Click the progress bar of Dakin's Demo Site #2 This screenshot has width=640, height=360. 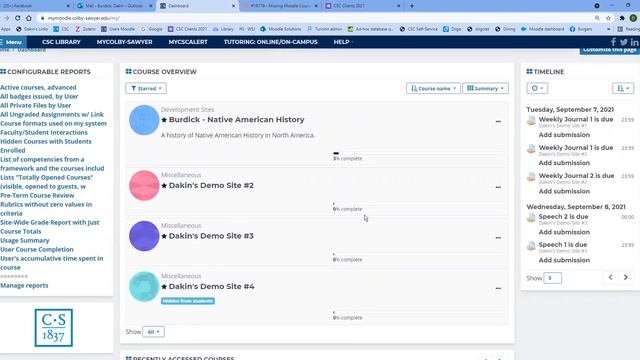tap(418, 204)
